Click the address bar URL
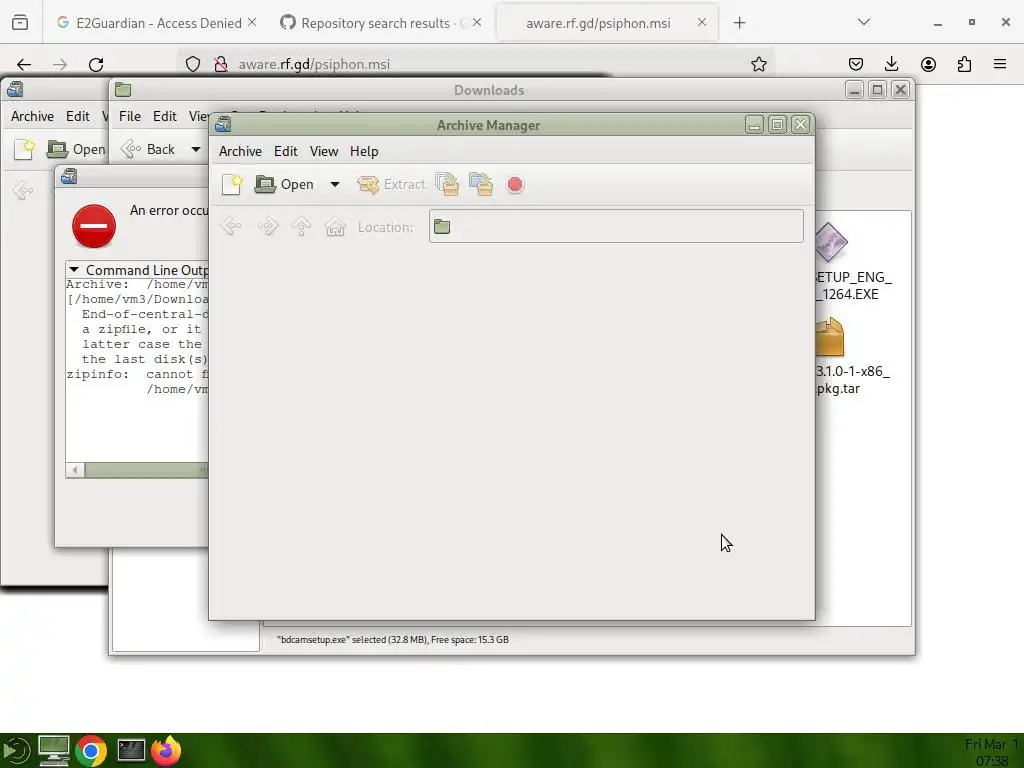This screenshot has width=1024, height=768. 314,64
